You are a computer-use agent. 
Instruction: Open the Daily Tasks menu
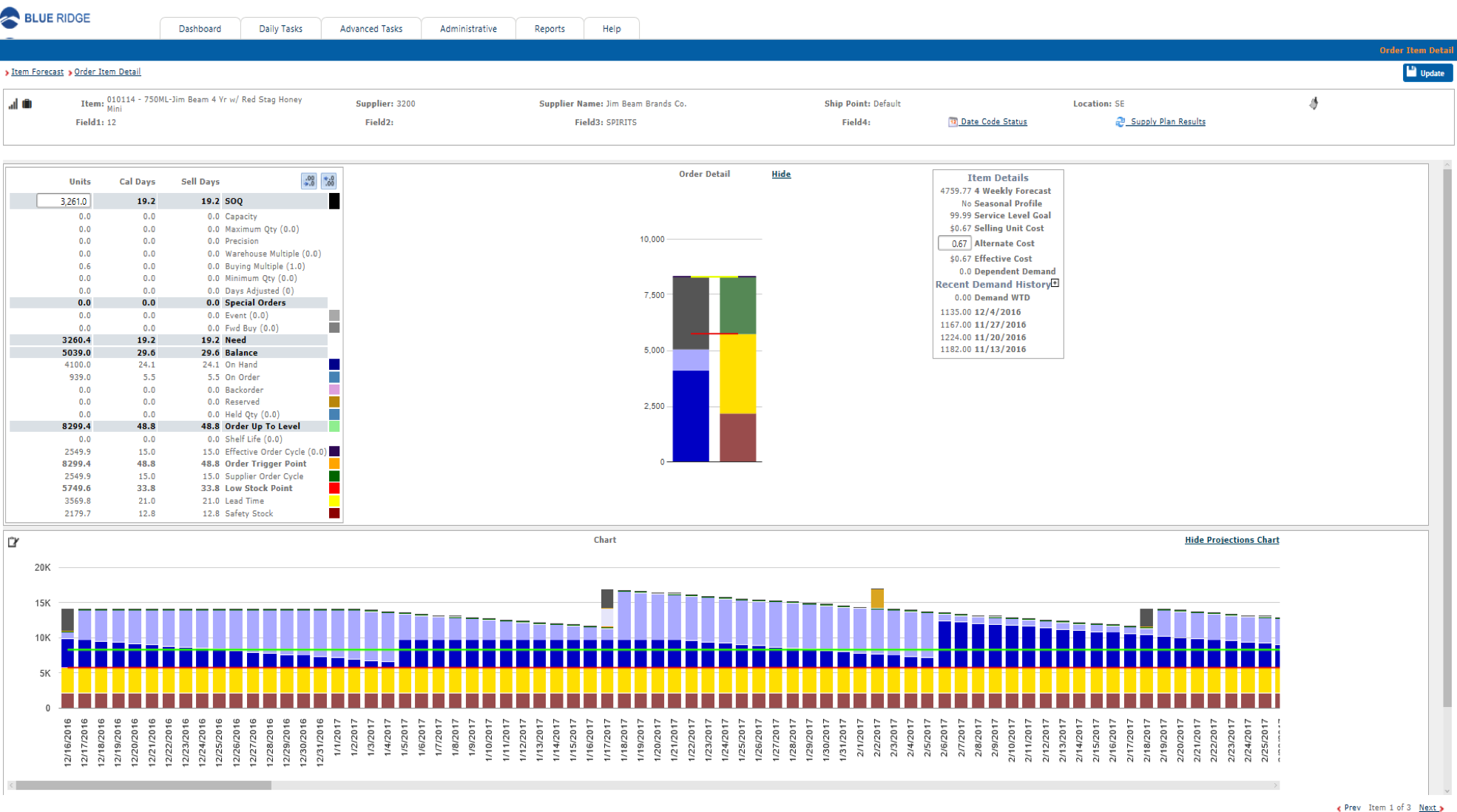click(280, 29)
